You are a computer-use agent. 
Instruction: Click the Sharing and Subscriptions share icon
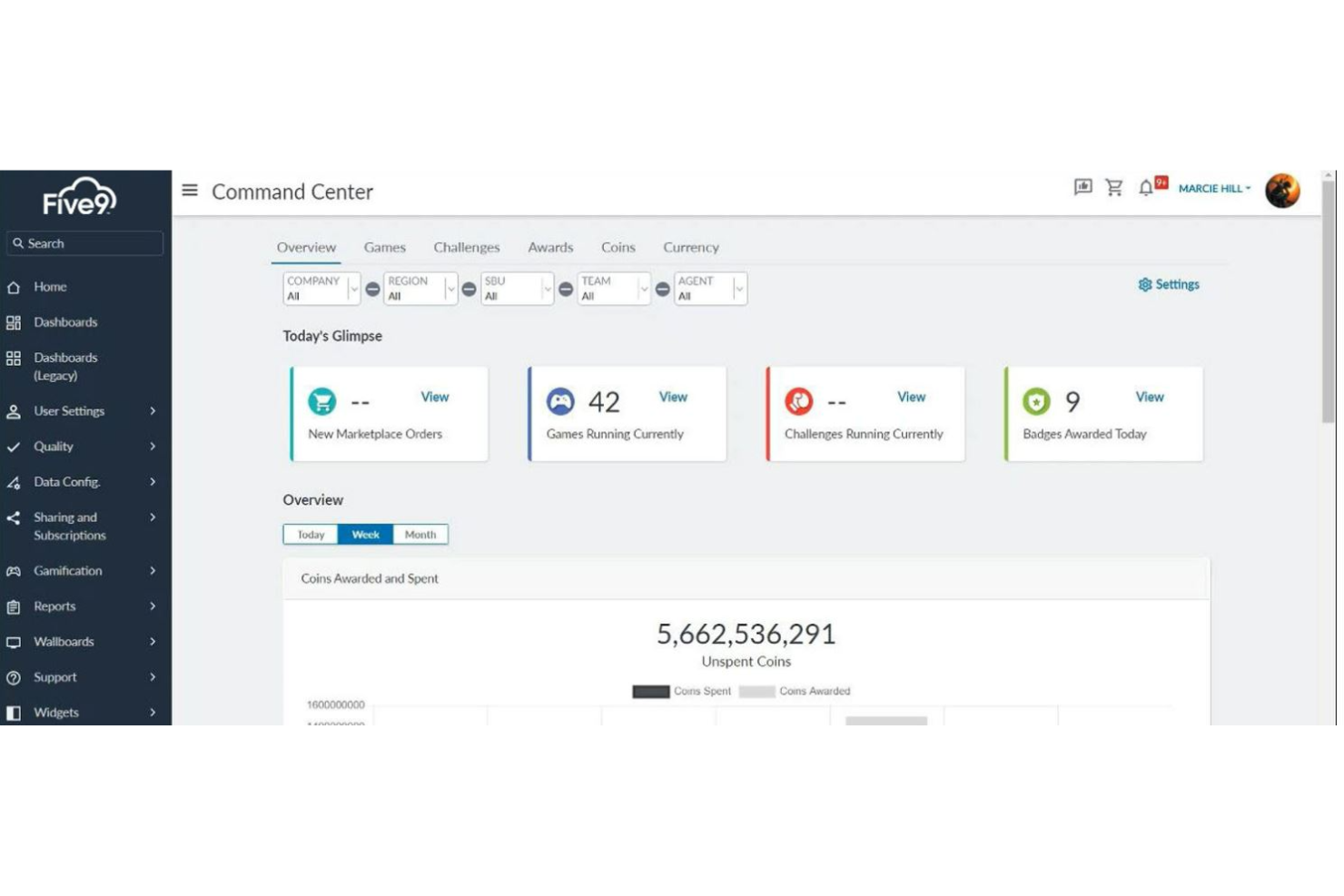(x=14, y=517)
